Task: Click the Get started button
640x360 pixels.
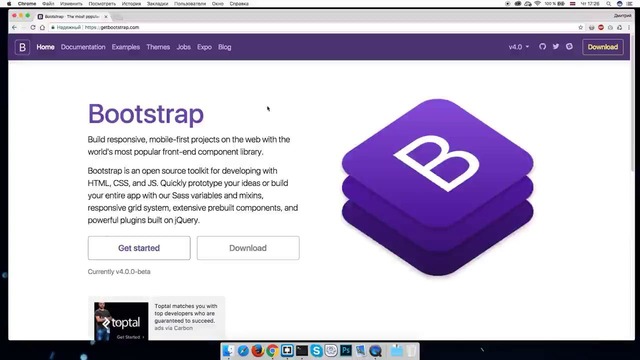Action: tap(139, 248)
